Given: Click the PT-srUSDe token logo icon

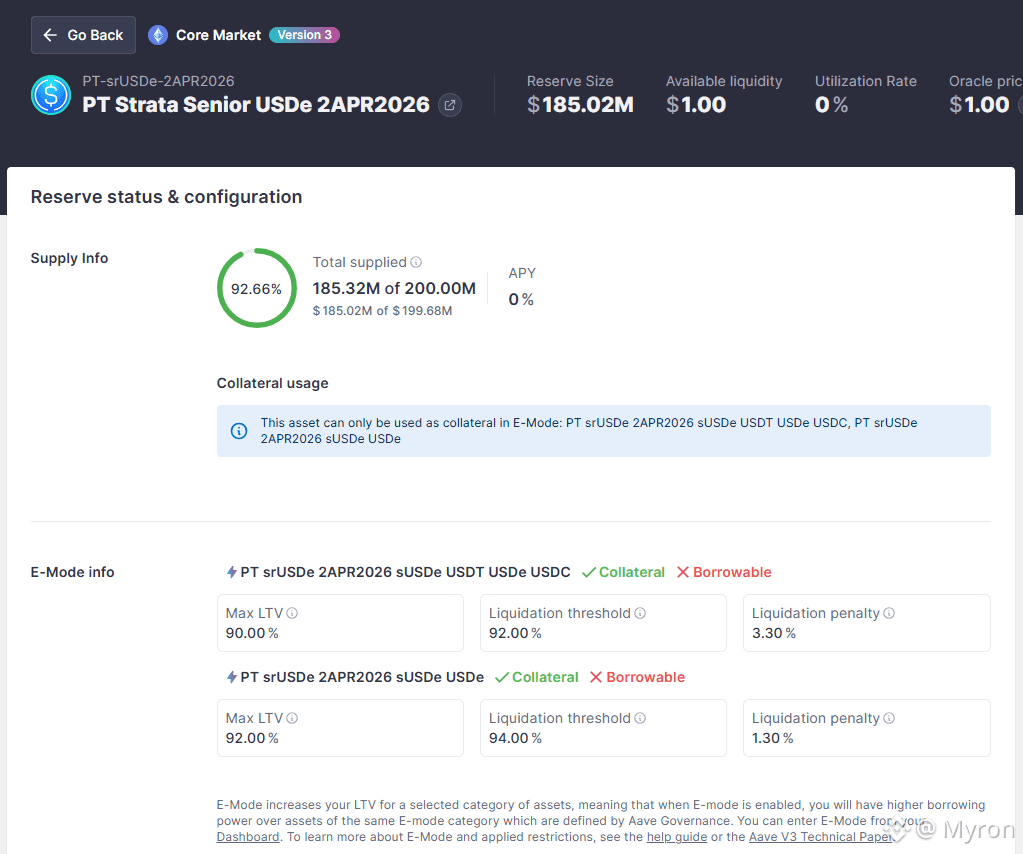Looking at the screenshot, I should click(x=51, y=95).
